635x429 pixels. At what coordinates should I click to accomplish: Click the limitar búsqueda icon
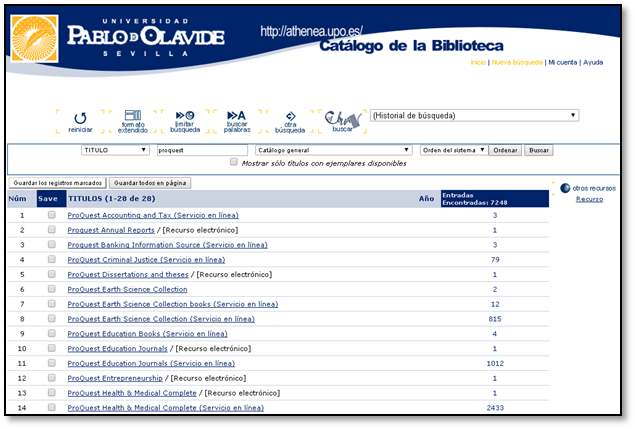(x=185, y=116)
